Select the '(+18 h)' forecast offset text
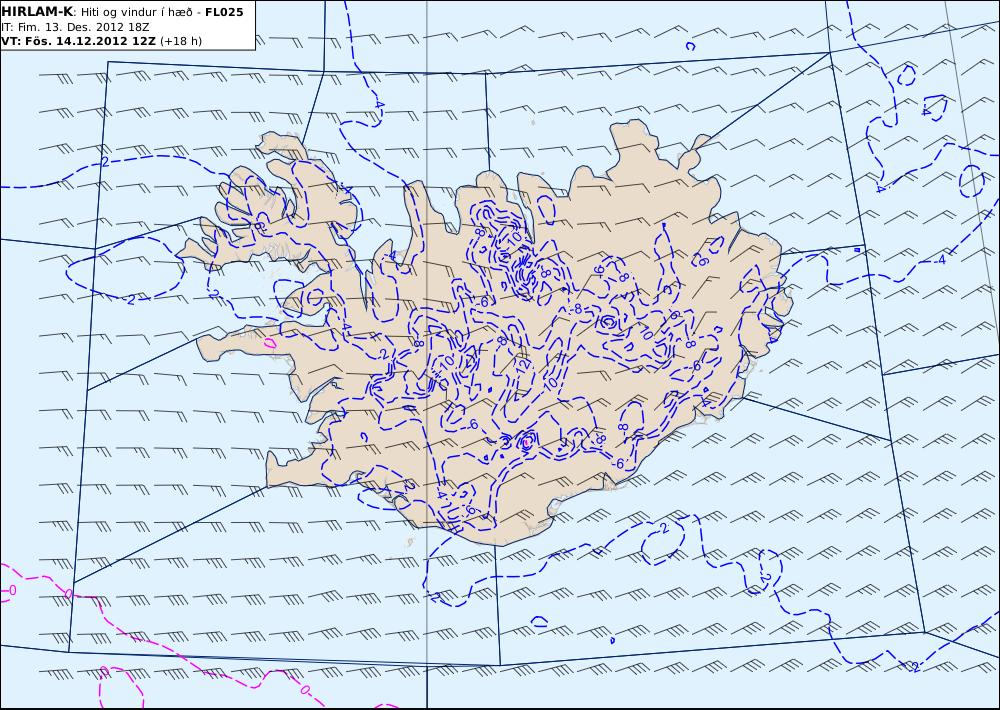 tap(181, 41)
